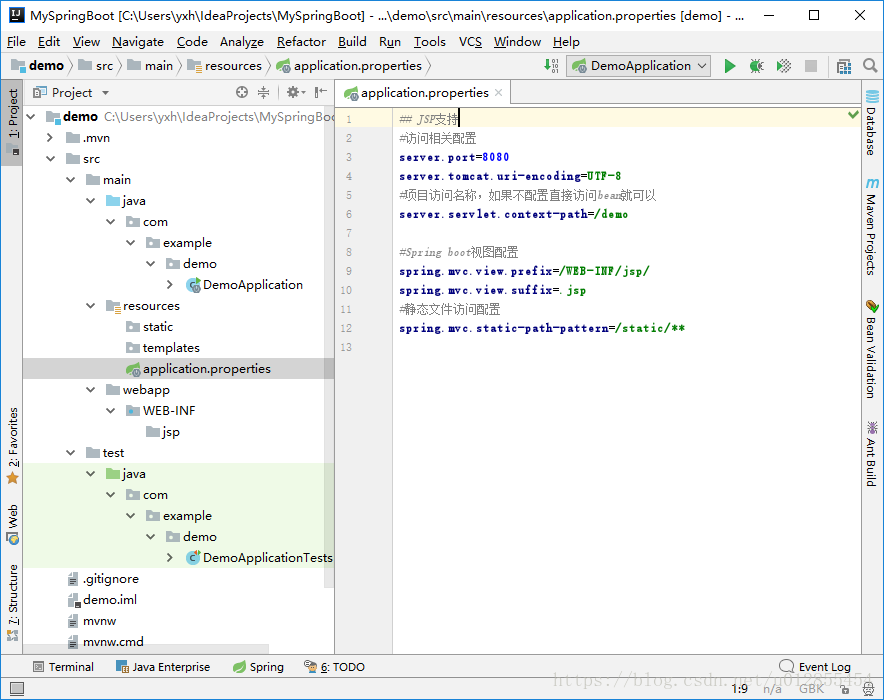Image resolution: width=884 pixels, height=700 pixels.
Task: Collapse the resources folder node
Action: coord(90,305)
